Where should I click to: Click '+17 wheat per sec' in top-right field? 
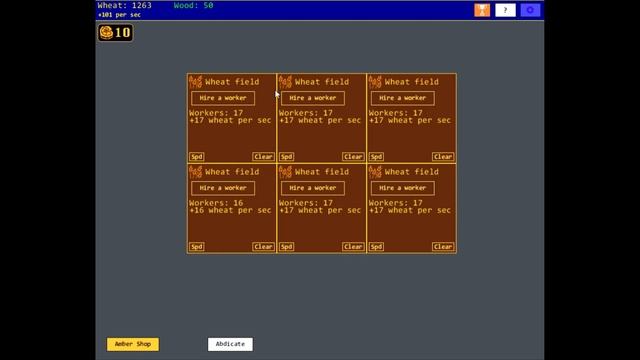(410, 120)
